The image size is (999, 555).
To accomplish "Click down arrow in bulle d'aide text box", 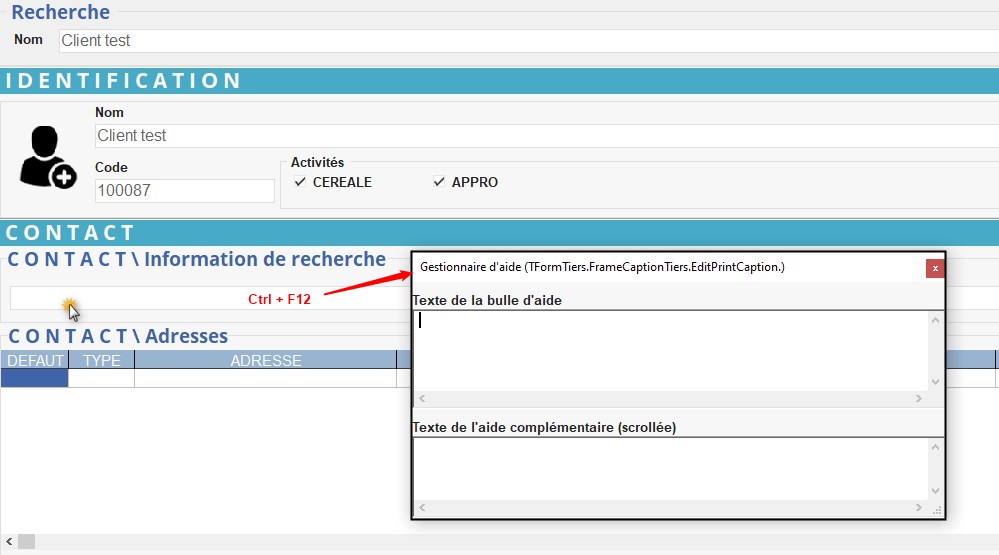I will tap(935, 382).
